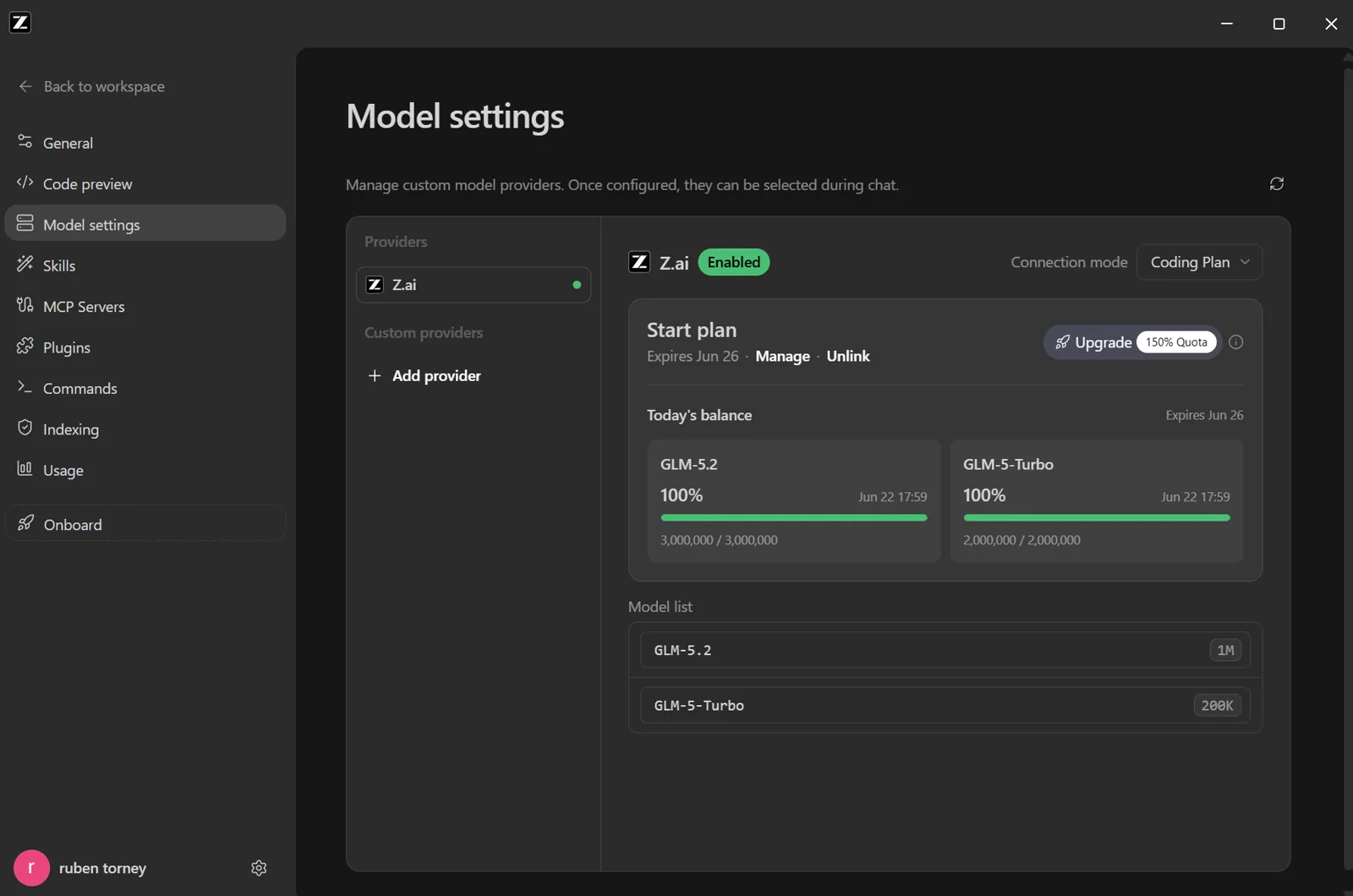The height and width of the screenshot is (896, 1353).
Task: Click the ruben torney user name
Action: pos(102,868)
